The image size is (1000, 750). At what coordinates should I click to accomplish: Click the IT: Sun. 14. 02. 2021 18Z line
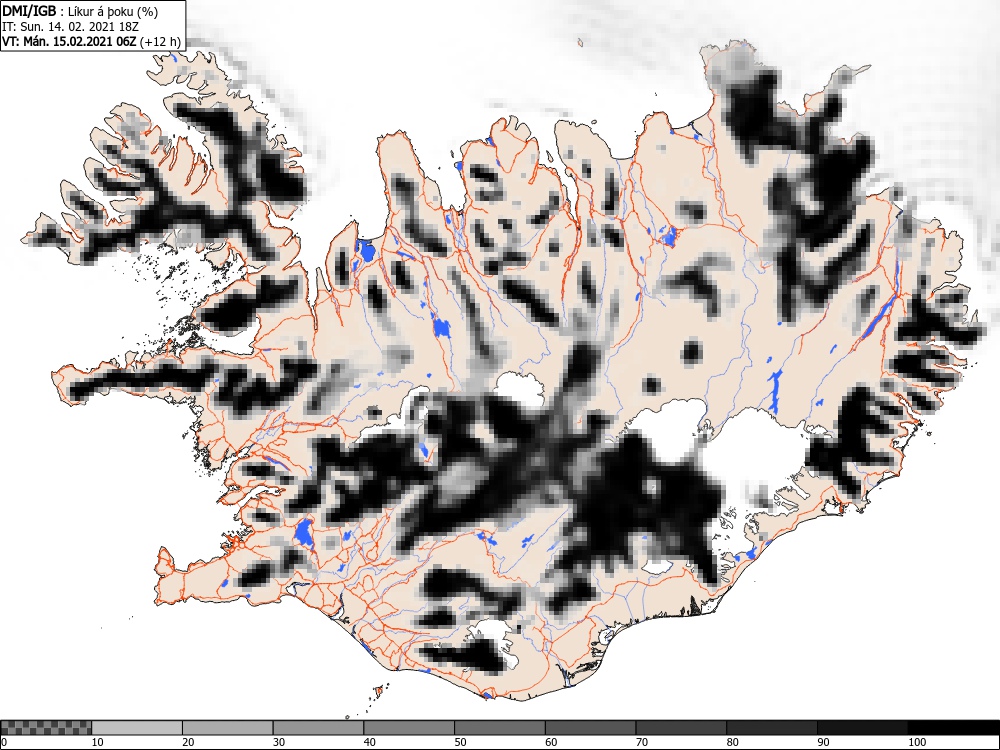(x=70, y=27)
